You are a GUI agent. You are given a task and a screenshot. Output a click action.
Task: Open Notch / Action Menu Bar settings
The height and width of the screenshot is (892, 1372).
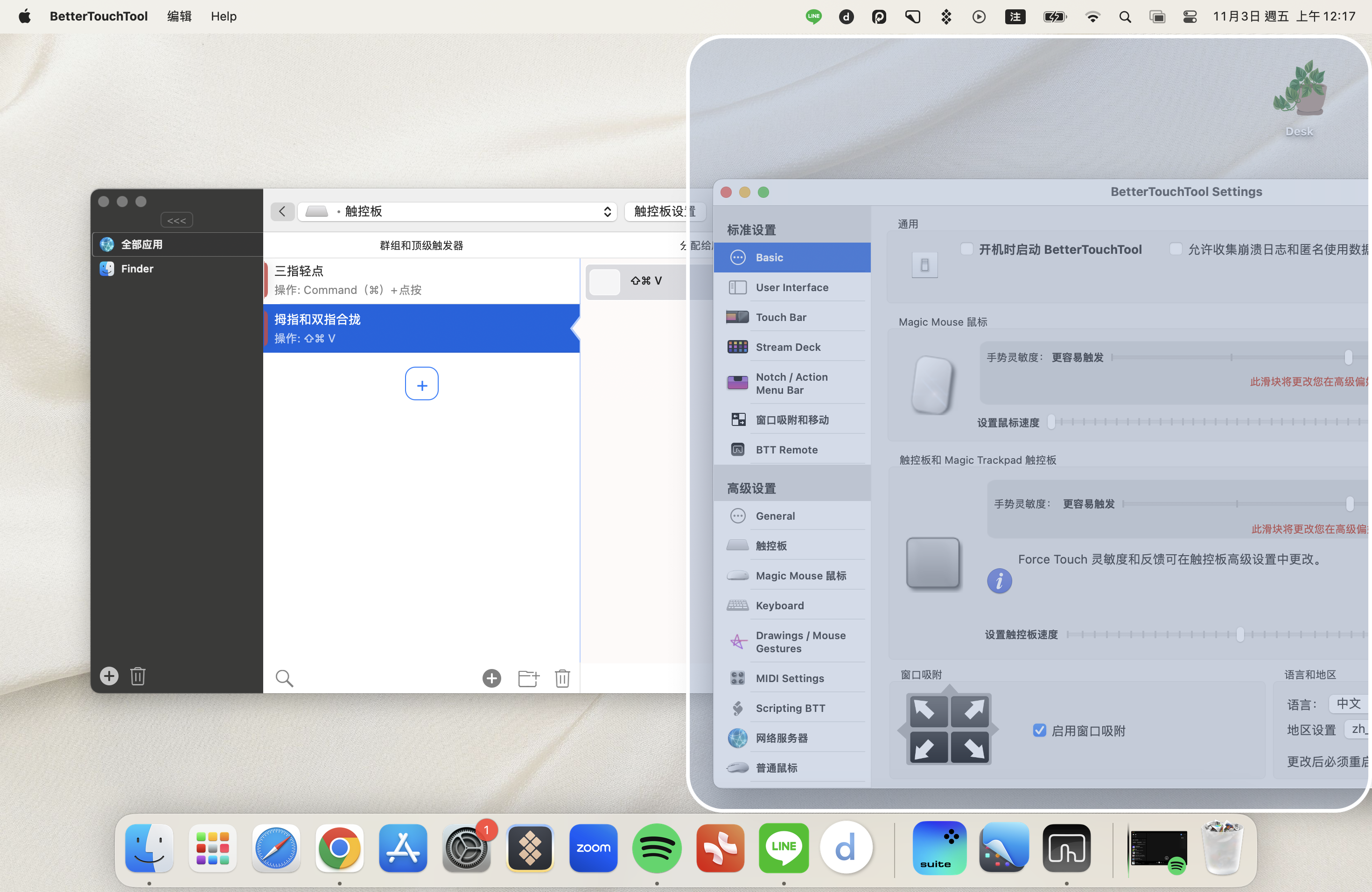(792, 383)
